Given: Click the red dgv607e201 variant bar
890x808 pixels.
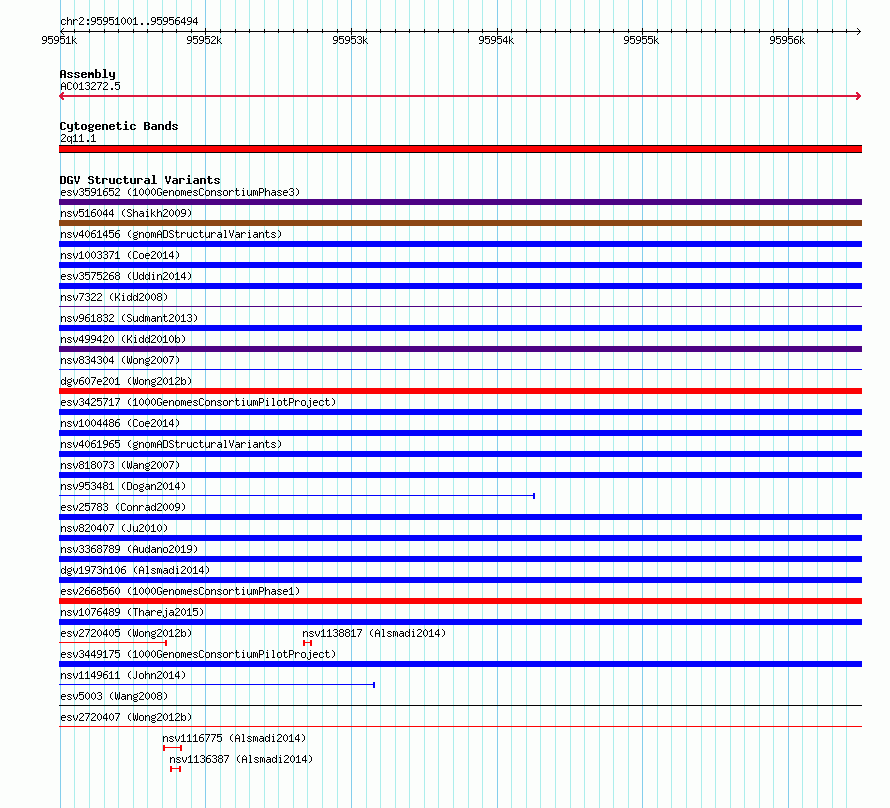Looking at the screenshot, I should (x=460, y=391).
